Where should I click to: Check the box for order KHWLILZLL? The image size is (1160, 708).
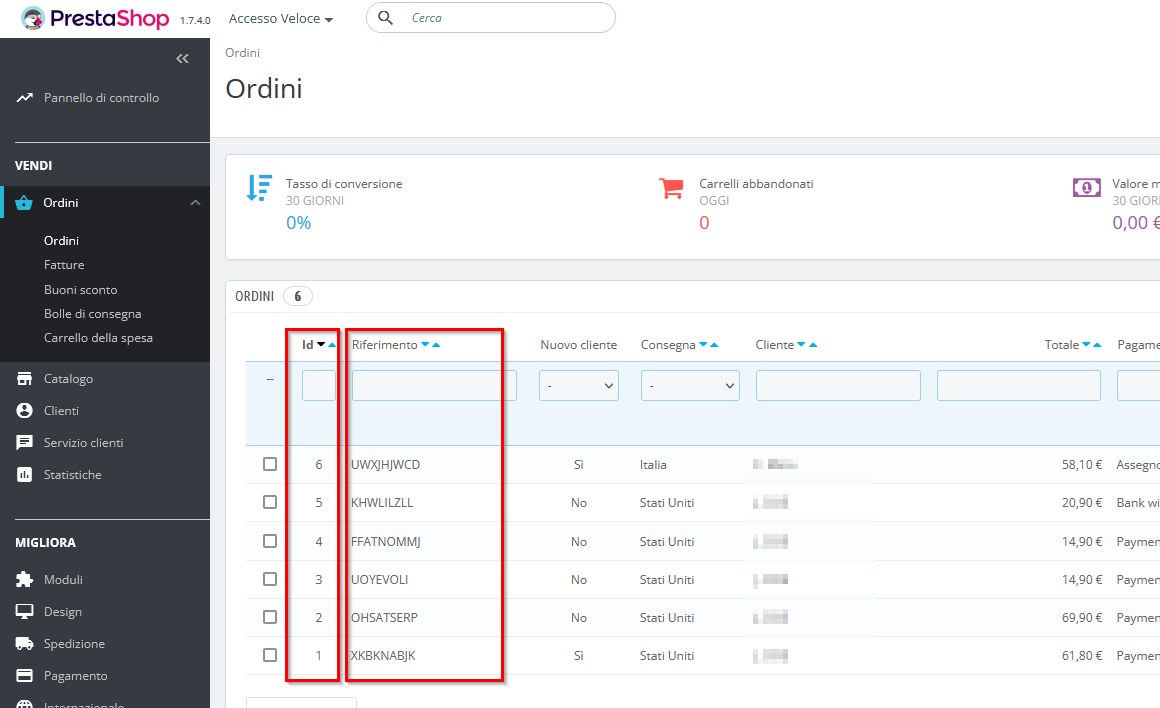270,502
